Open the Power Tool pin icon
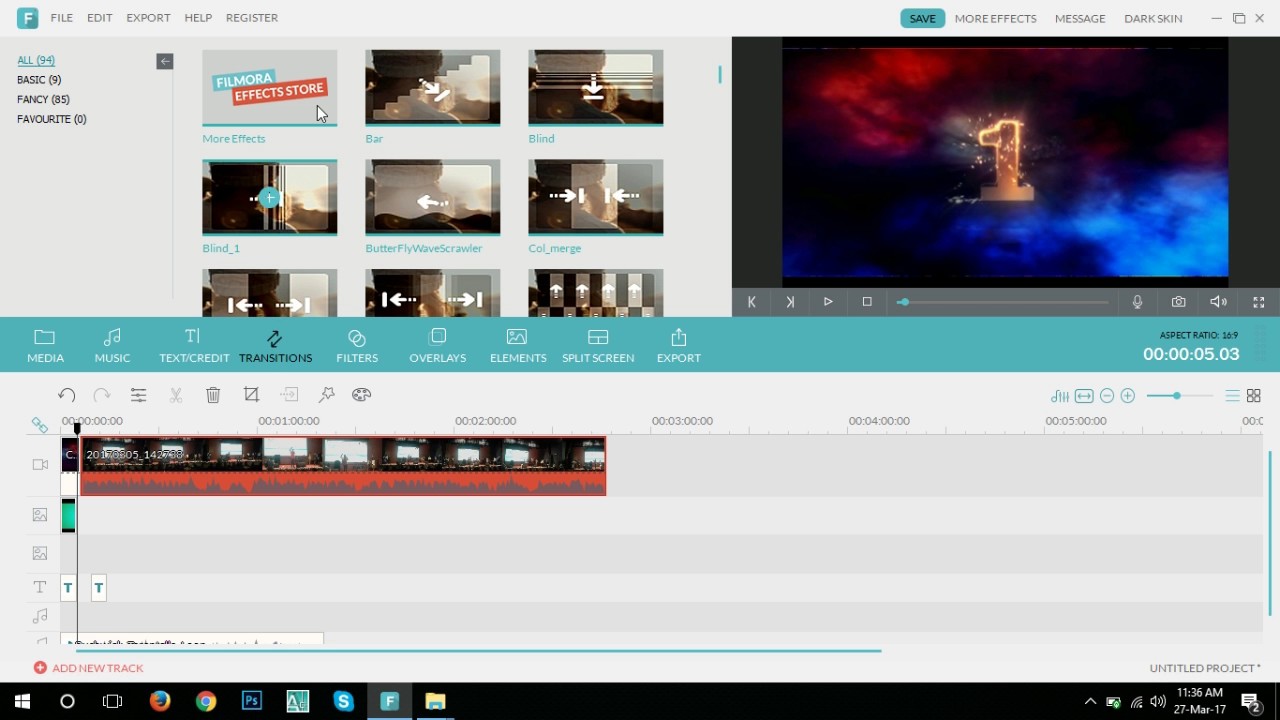This screenshot has width=1280, height=720. click(x=326, y=395)
